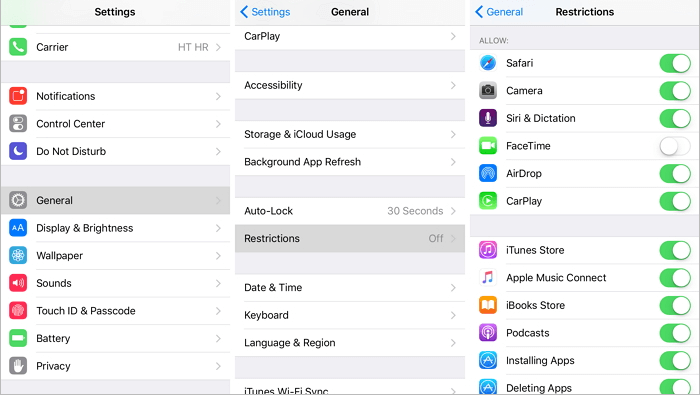Tap the Deleting Apps store icon
This screenshot has height=395, width=700.
click(x=488, y=387)
